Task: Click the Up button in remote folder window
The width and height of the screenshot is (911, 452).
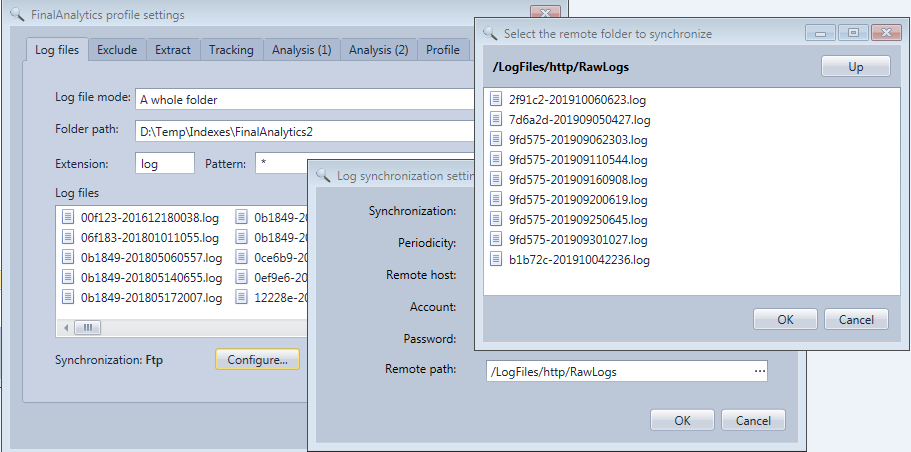Action: [855, 66]
